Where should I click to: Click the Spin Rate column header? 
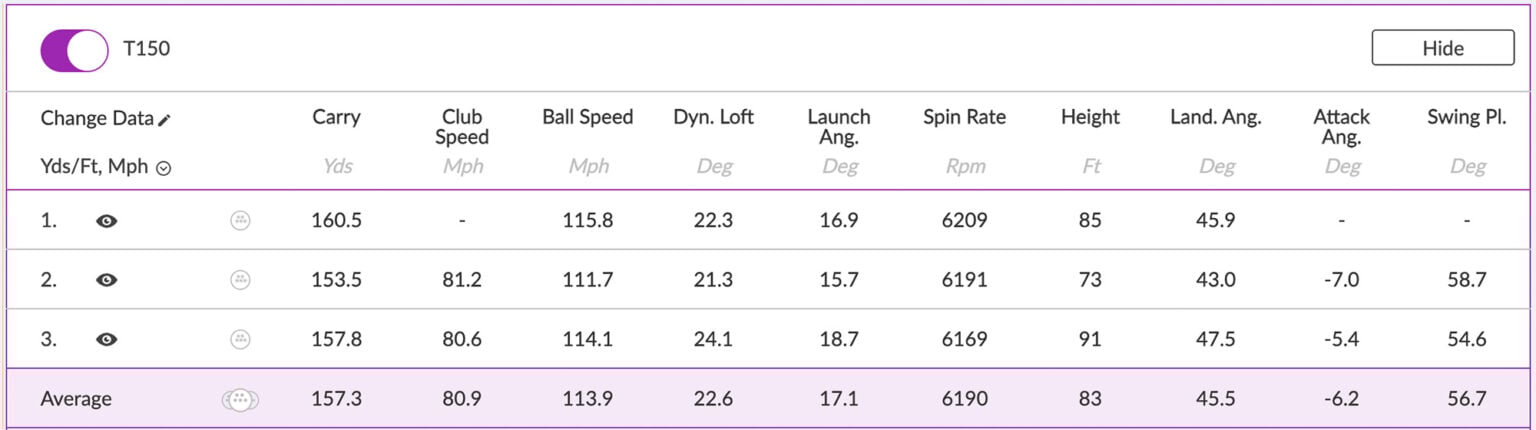tap(964, 117)
